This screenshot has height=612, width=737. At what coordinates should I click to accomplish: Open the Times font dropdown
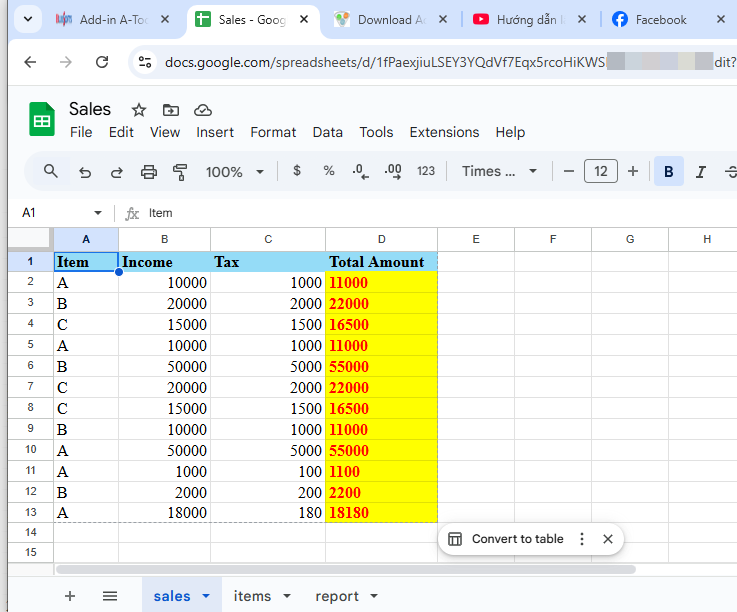(x=499, y=171)
